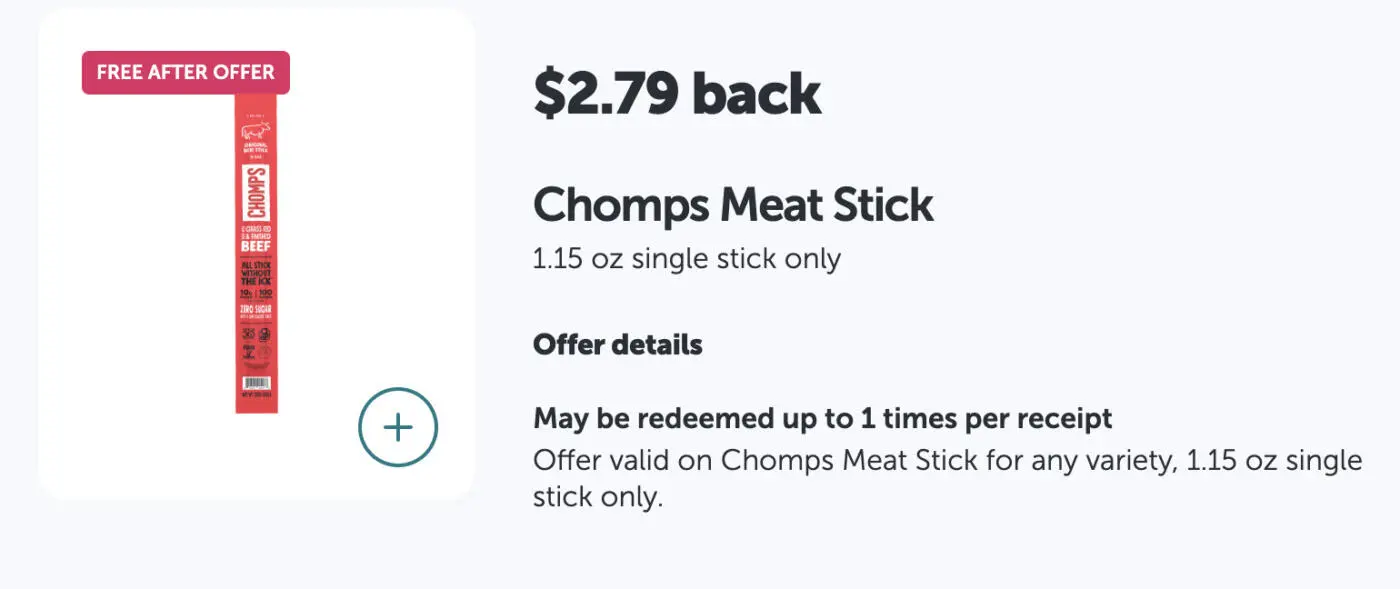This screenshot has height=589, width=1400.
Task: Click the CHOMPS brand logo on the stick
Action: (x=256, y=193)
